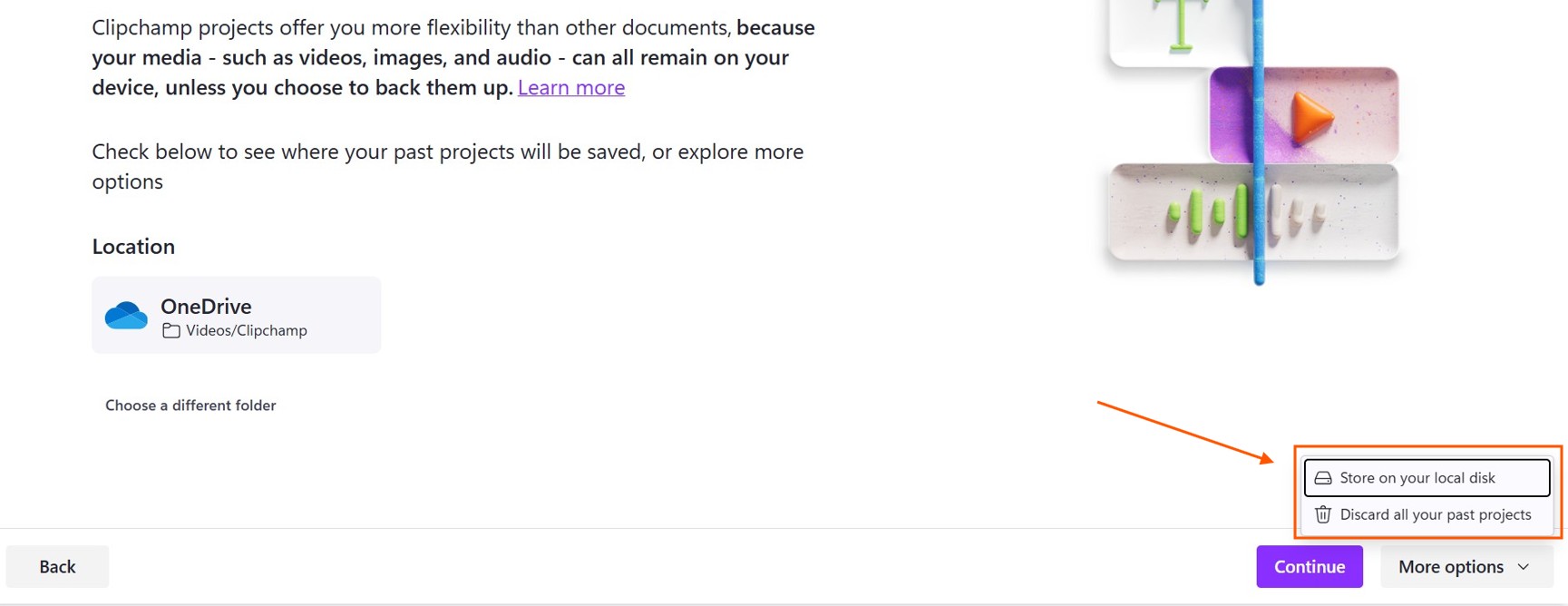Click the OneDrive cloud icon
The height and width of the screenshot is (606, 1568).
(x=126, y=315)
